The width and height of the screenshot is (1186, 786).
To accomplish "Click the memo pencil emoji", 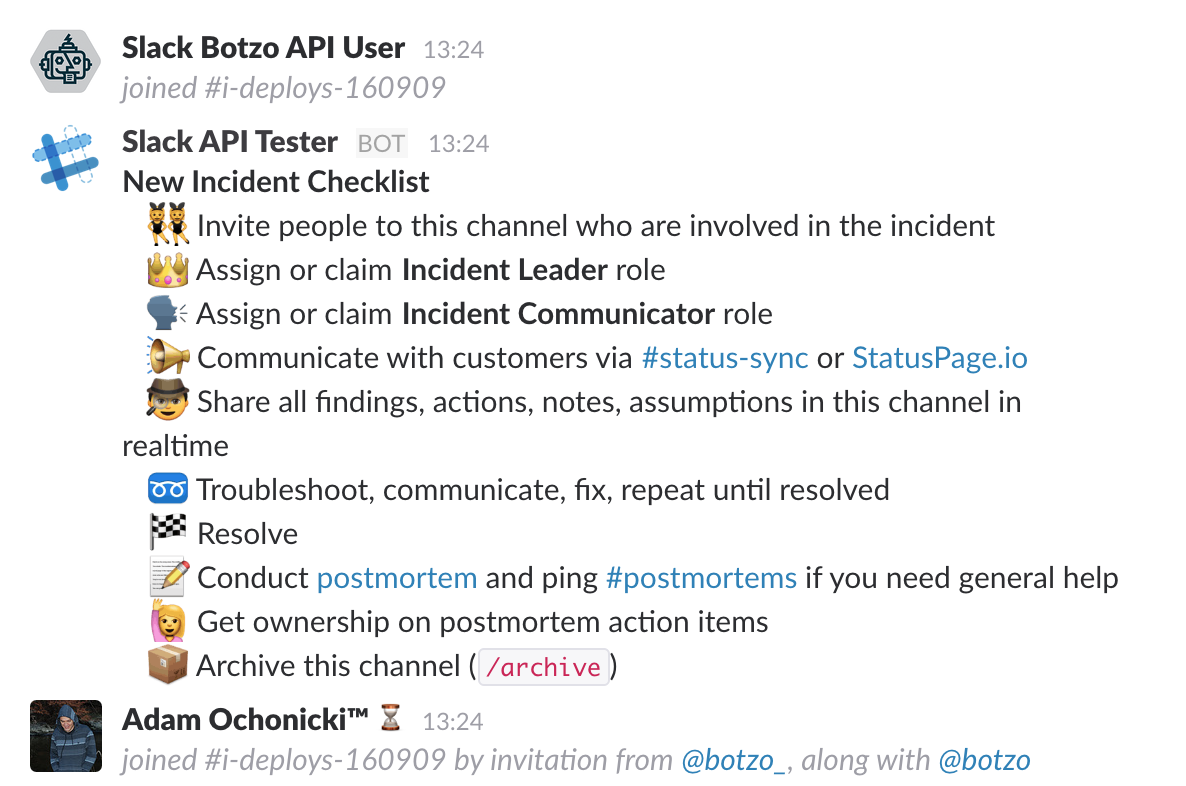I will [x=168, y=577].
